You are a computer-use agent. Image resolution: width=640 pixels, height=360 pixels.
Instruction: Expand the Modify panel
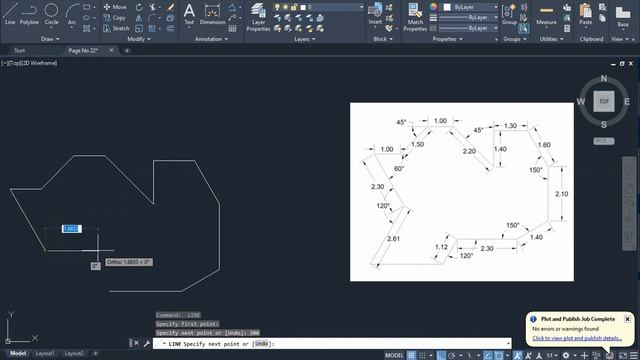point(139,39)
